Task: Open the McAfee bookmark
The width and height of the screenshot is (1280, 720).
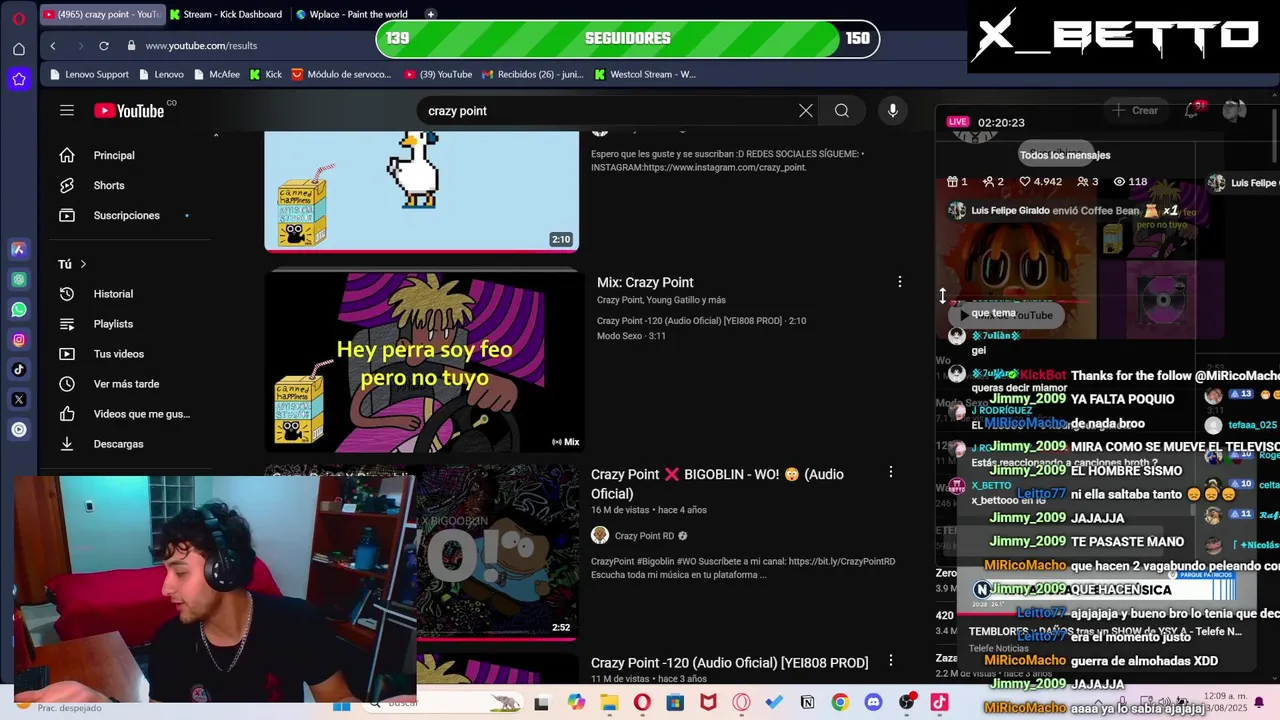Action: click(x=217, y=74)
